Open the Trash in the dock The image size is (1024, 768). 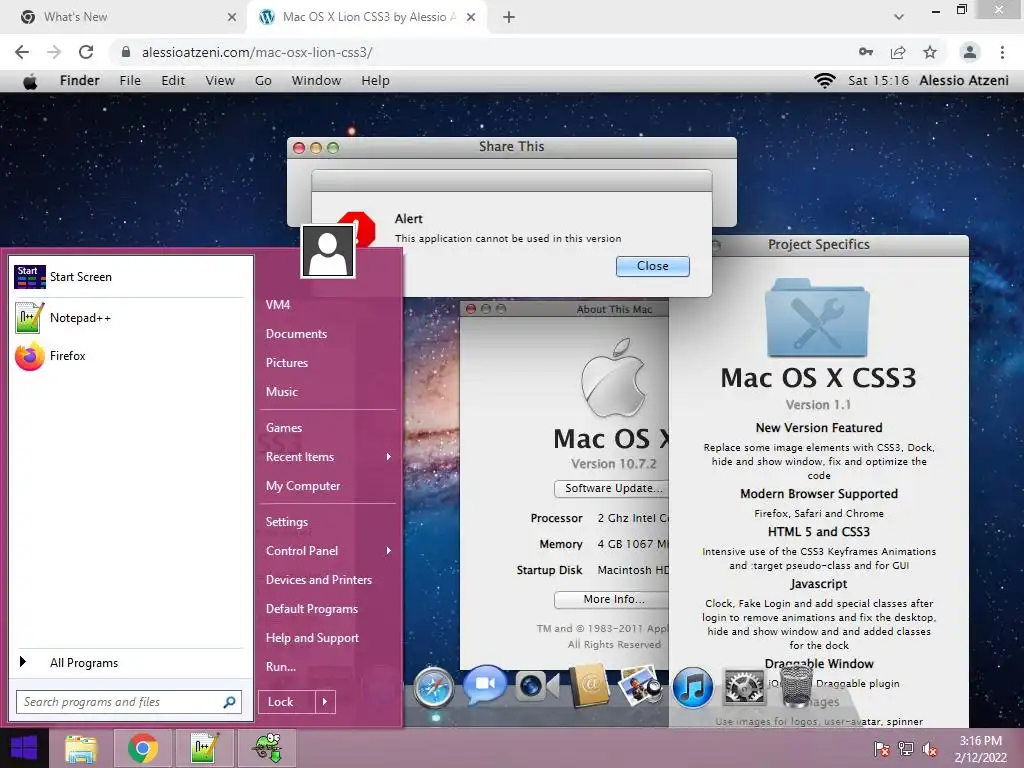tap(796, 686)
